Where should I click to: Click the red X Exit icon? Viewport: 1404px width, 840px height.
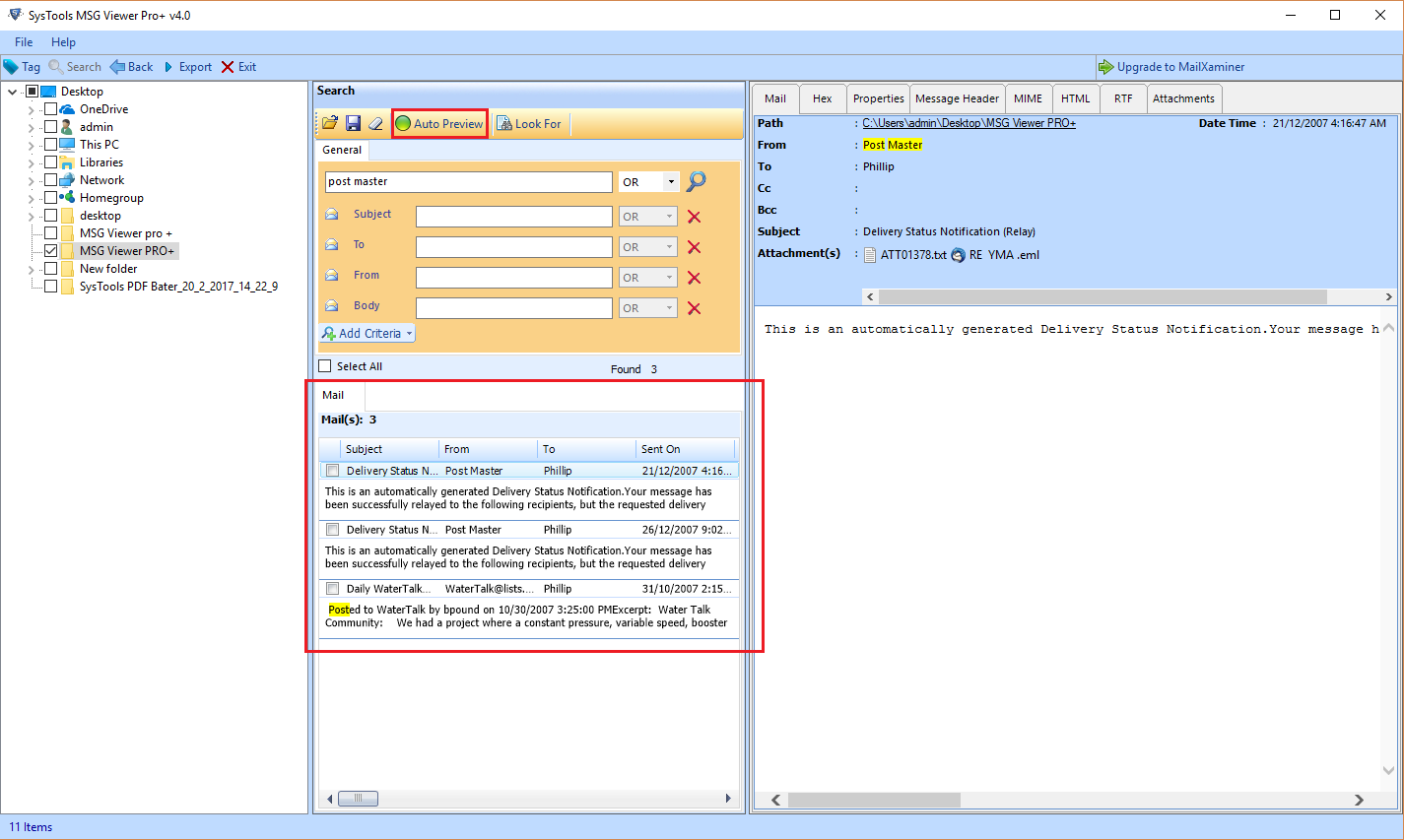click(228, 67)
